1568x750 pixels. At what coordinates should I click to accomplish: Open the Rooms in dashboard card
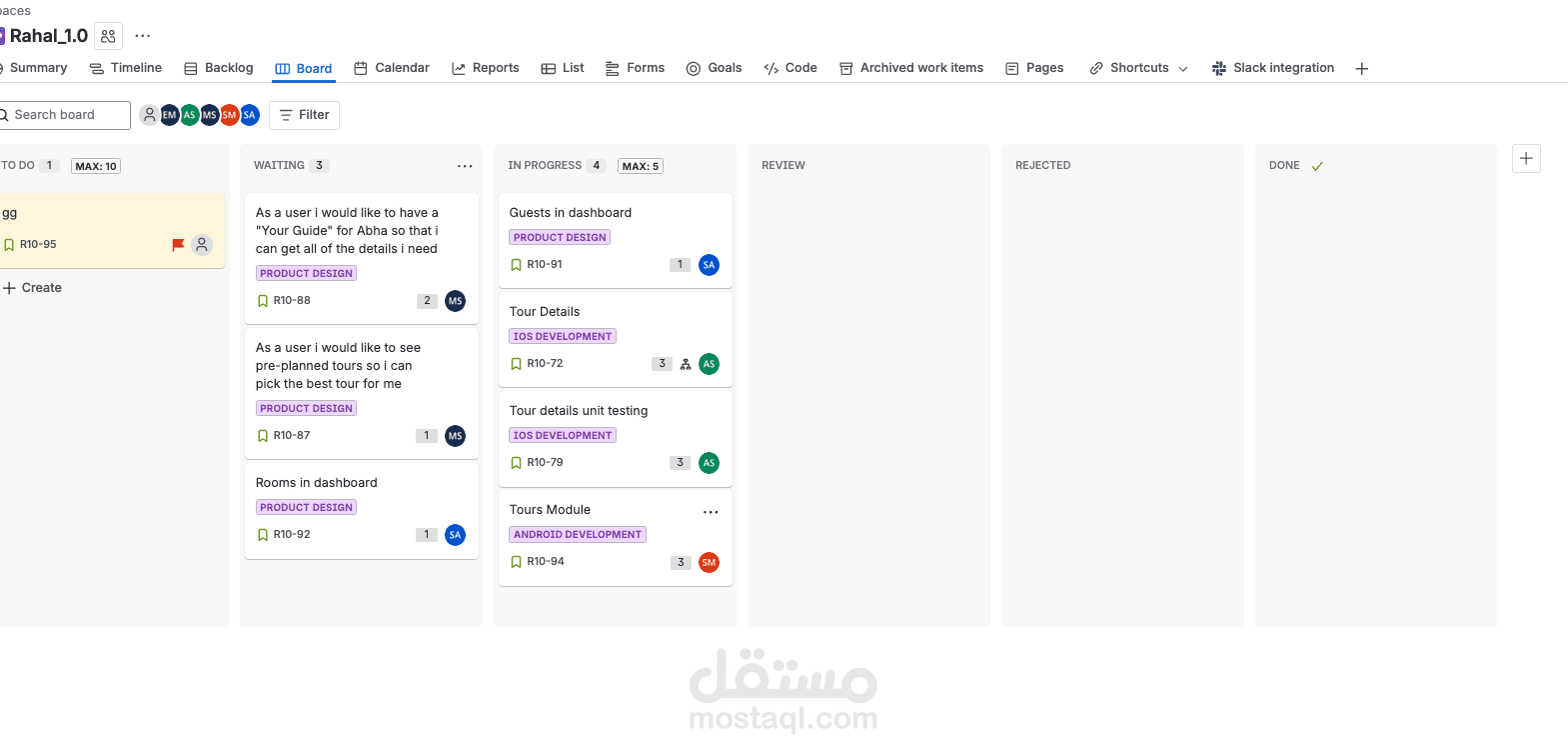pos(362,510)
